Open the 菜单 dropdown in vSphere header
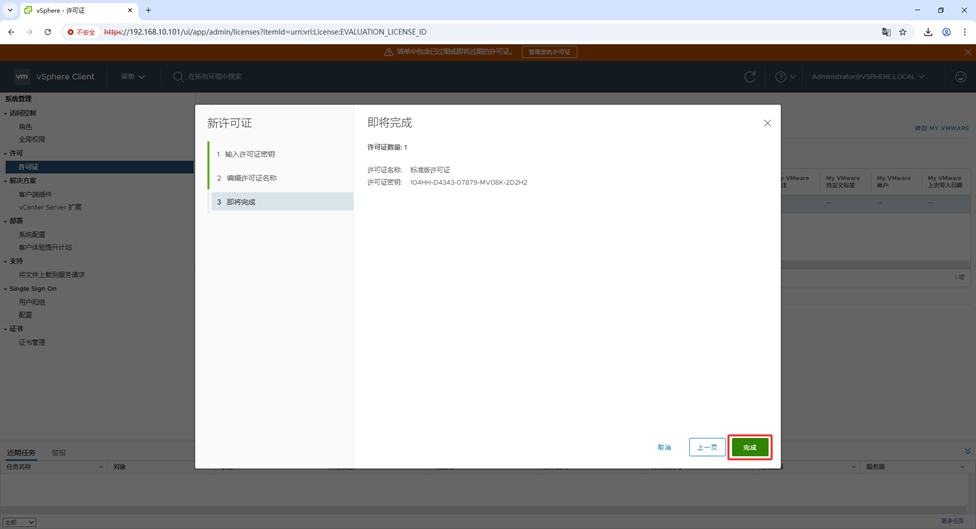The height and width of the screenshot is (529, 976). coord(133,77)
